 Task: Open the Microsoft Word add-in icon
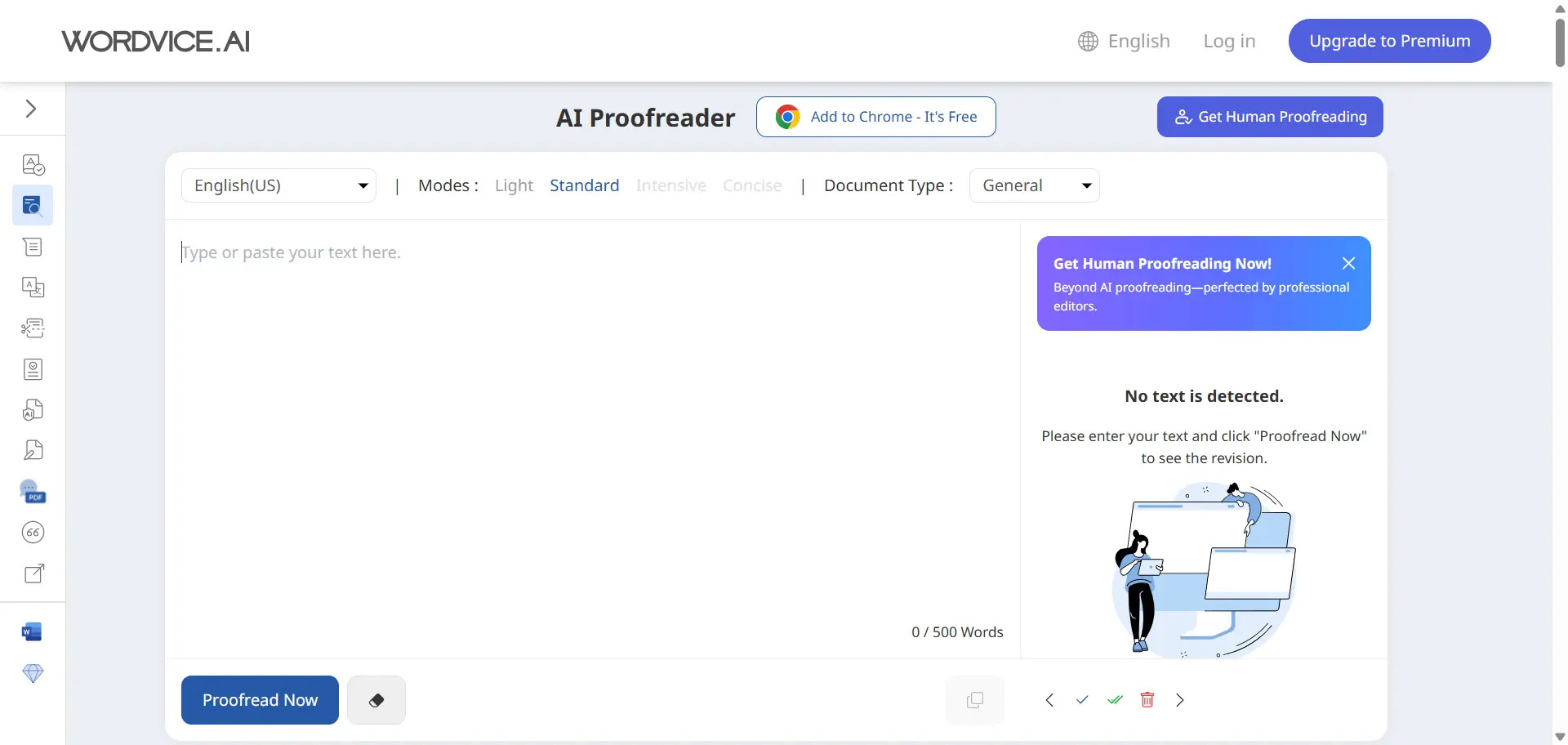[x=33, y=631]
